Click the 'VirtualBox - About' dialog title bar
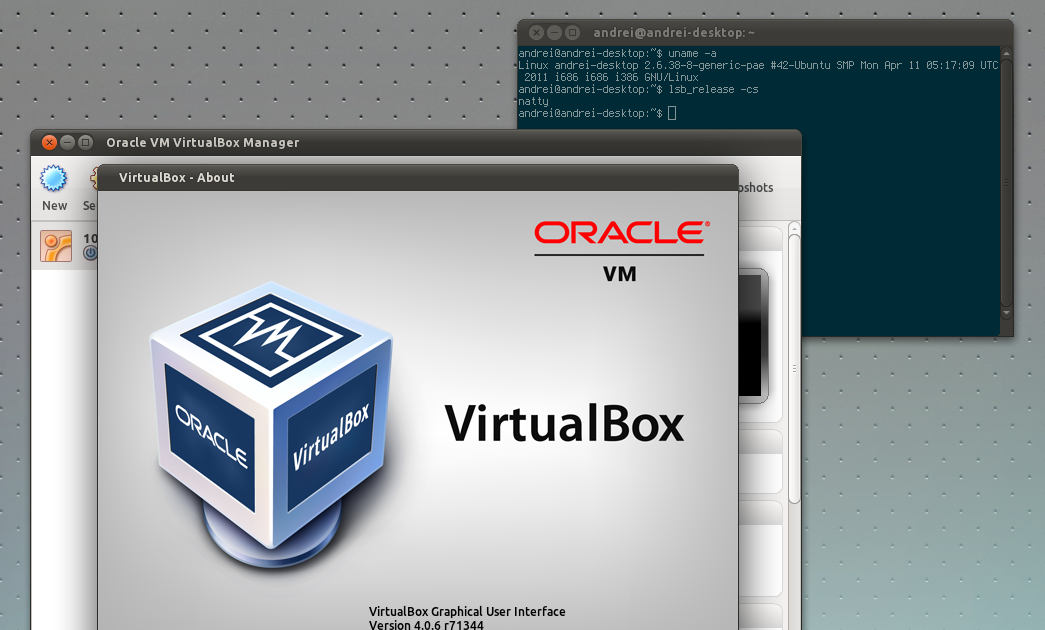This screenshot has height=630, width=1045. 418,177
